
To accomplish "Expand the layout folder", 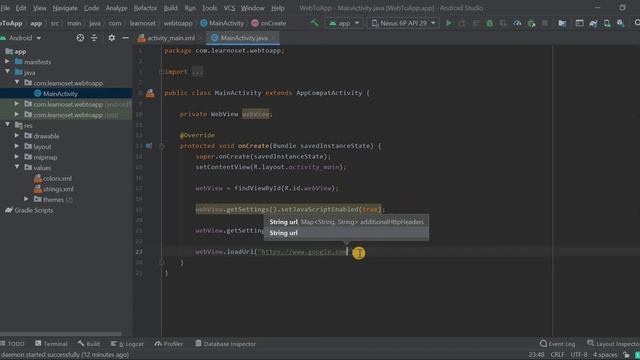I will coord(17,146).
